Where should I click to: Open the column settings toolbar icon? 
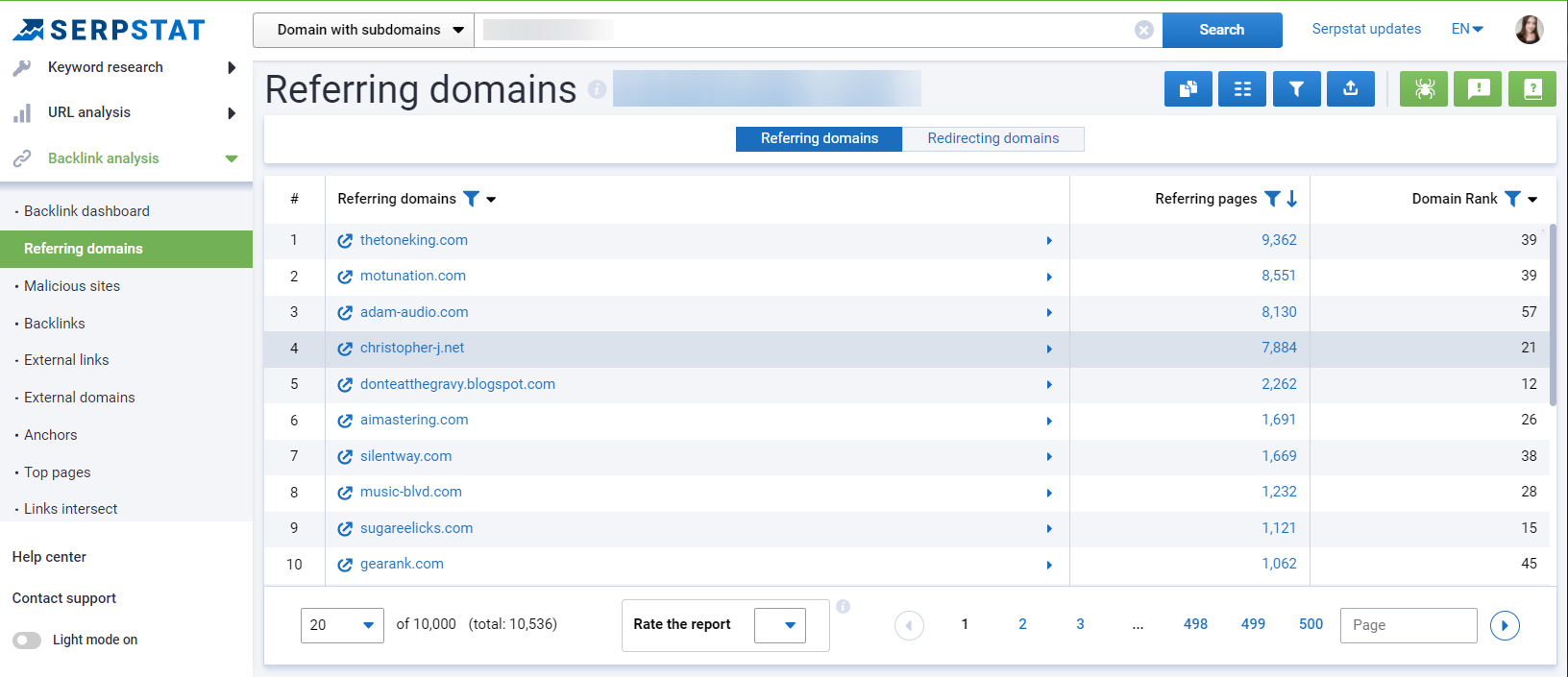[1242, 88]
